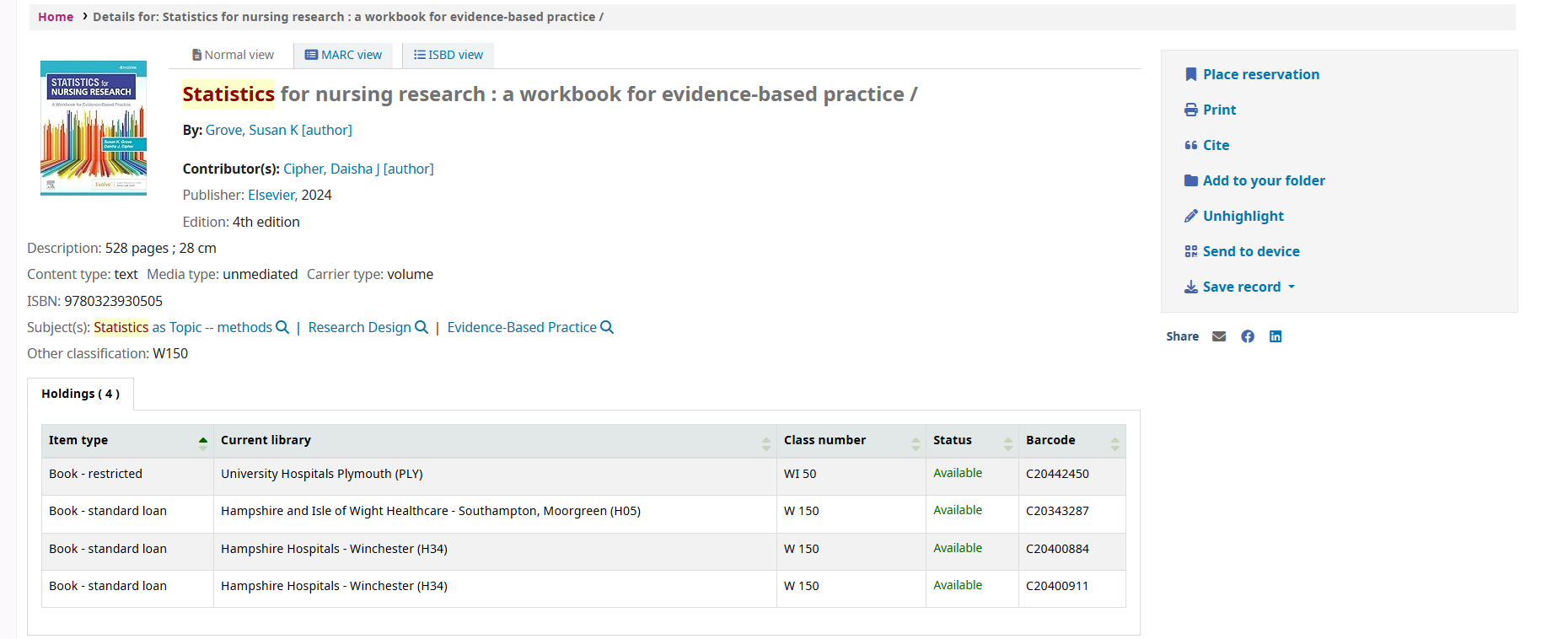Image resolution: width=1568 pixels, height=639 pixels.
Task: Share record on LinkedIn
Action: (1275, 336)
